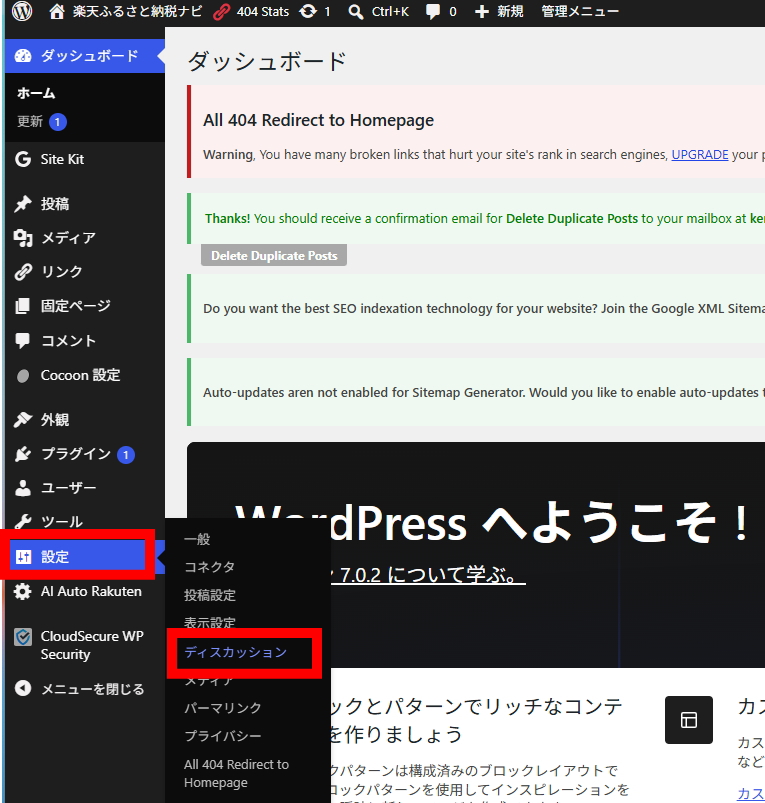The image size is (765, 803).
Task: Open the updates circular arrows icon
Action: pyautogui.click(x=308, y=11)
